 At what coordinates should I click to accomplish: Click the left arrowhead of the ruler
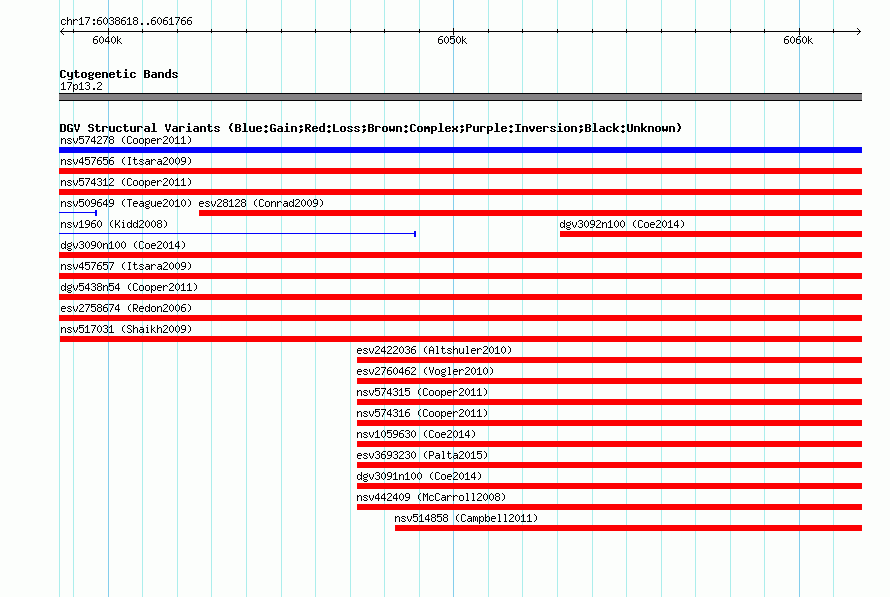tap(62, 31)
